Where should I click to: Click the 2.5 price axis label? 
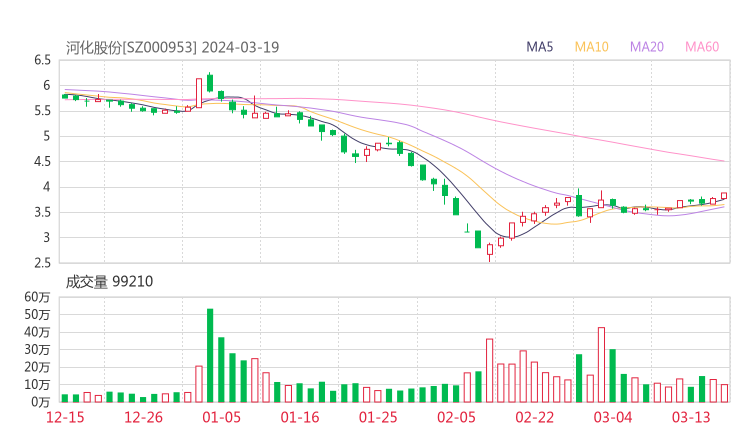[42, 263]
